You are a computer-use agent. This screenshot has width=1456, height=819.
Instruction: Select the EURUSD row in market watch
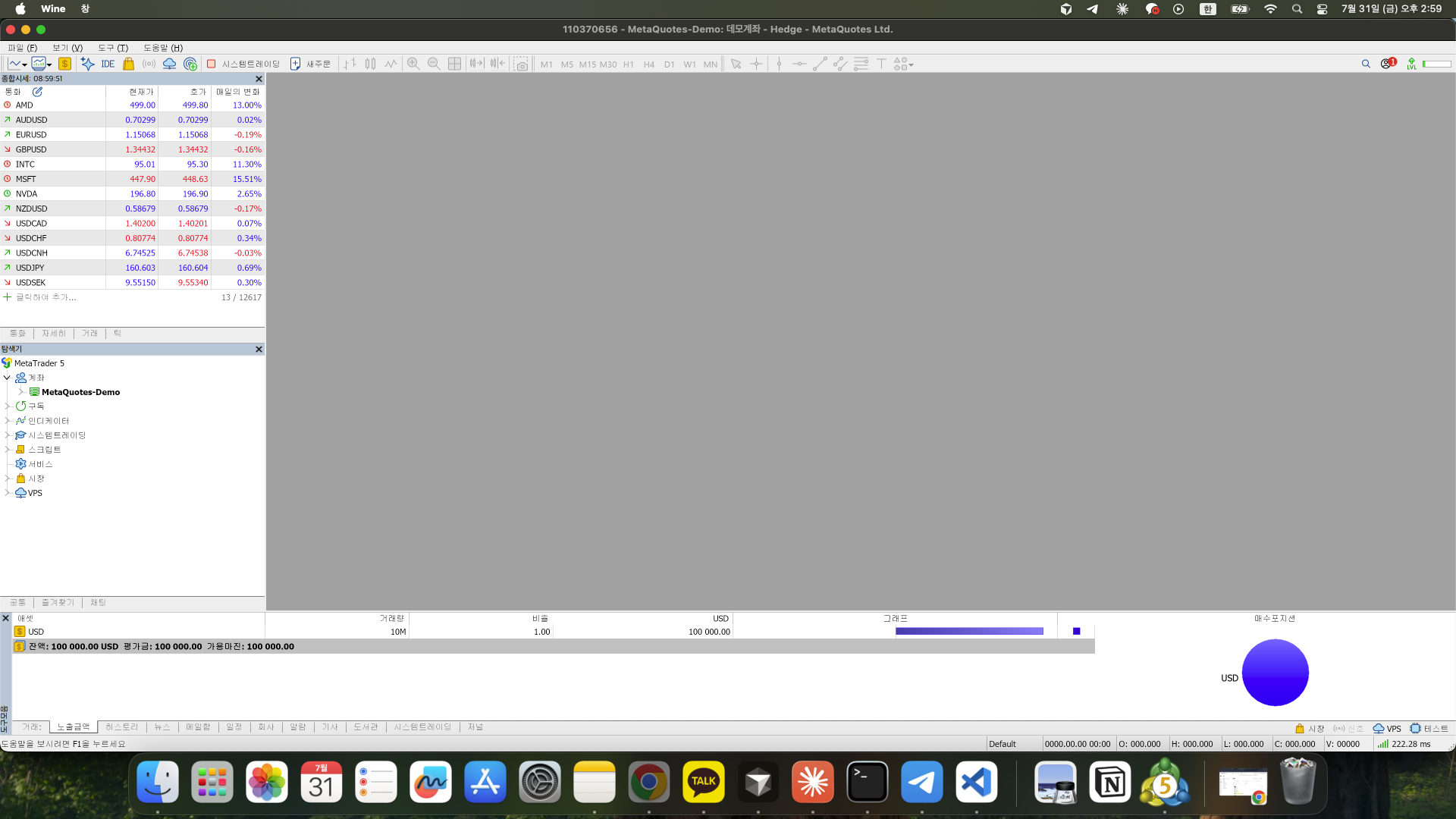click(132, 135)
